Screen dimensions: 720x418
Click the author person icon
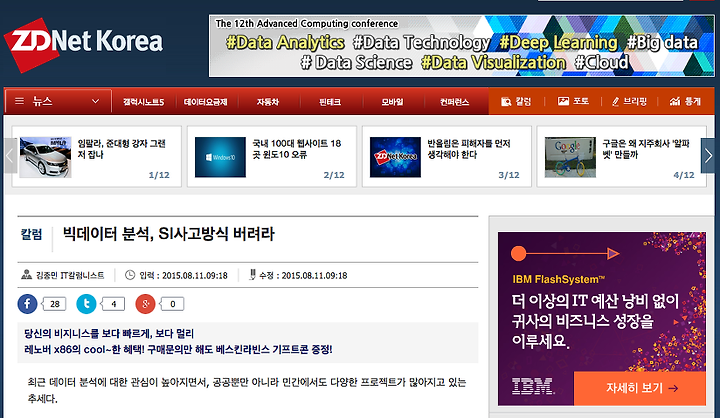(27, 275)
